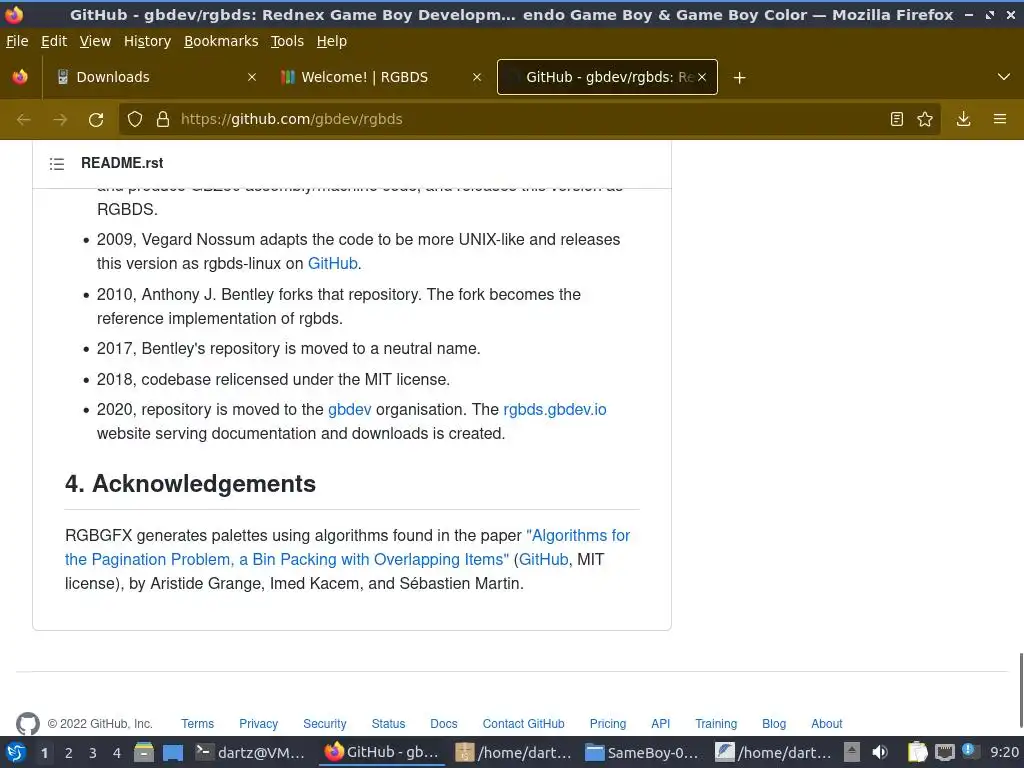Select the GitHub - gbdev/rgbds tab
The image size is (1024, 768).
point(607,77)
